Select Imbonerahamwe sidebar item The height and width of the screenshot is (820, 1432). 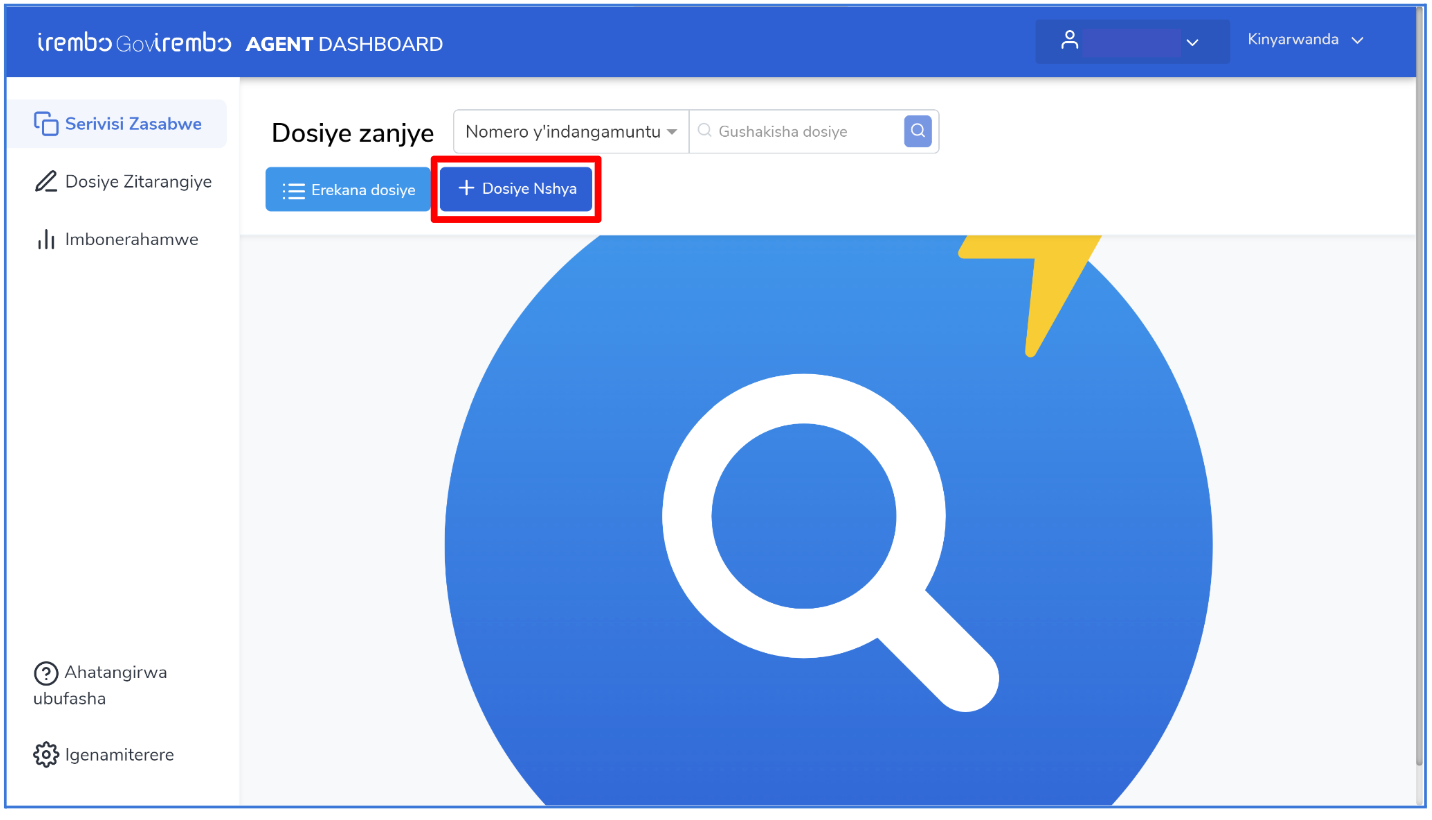[117, 240]
